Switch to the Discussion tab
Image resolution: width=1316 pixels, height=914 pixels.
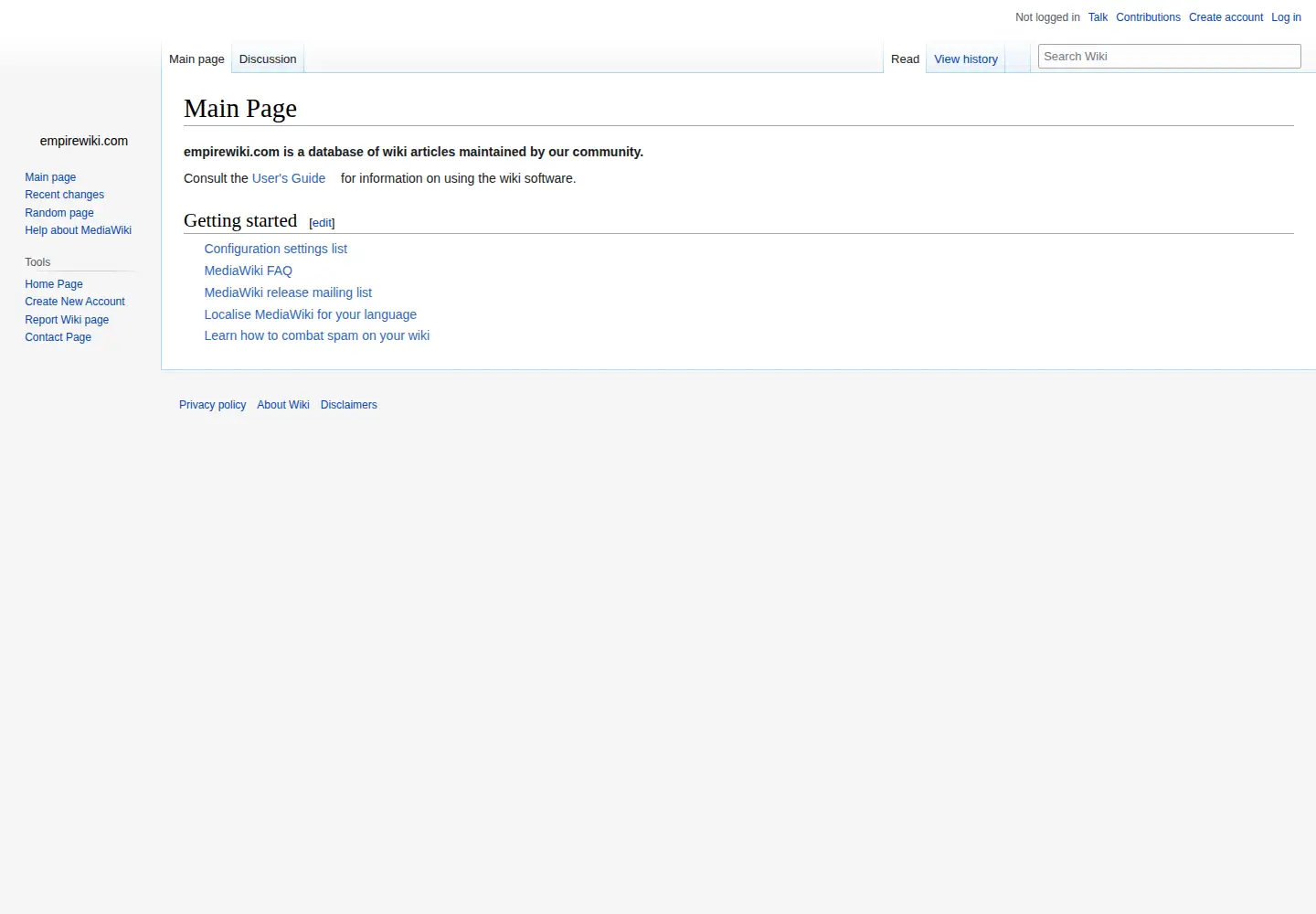268,58
